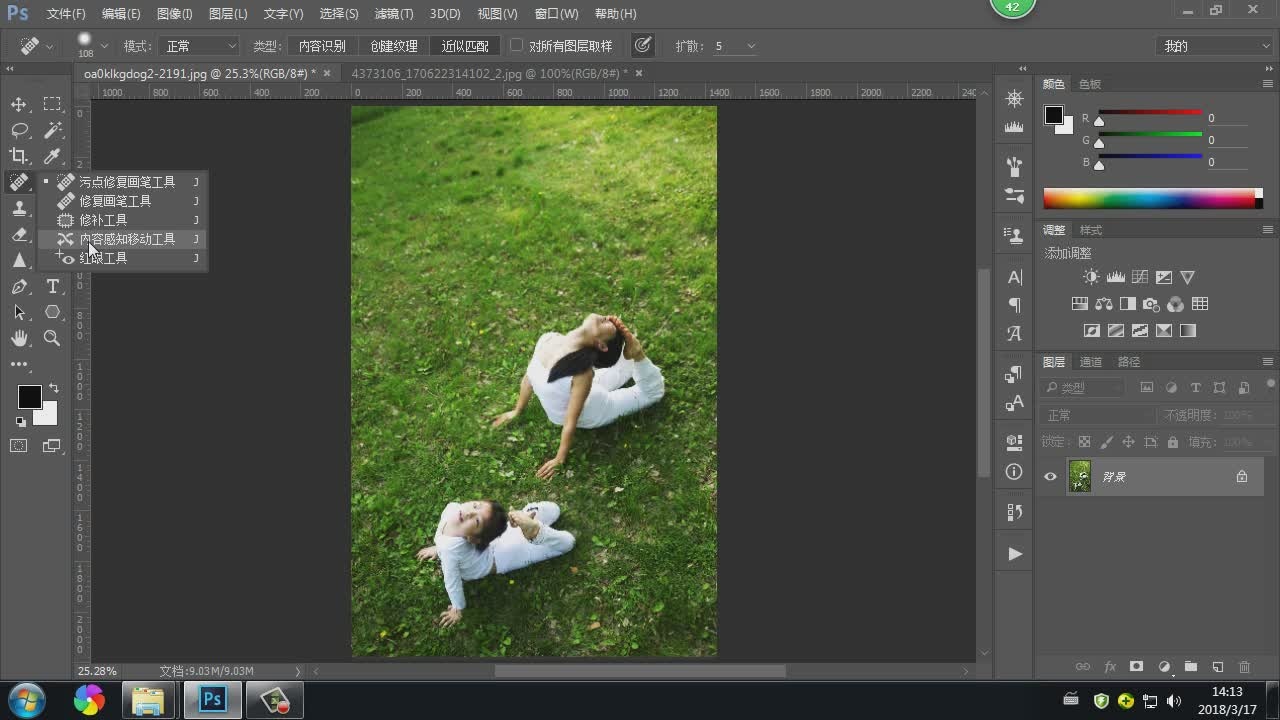Screen dimensions: 1280x720
Task: Click the delete layer trash icon
Action: click(1245, 667)
